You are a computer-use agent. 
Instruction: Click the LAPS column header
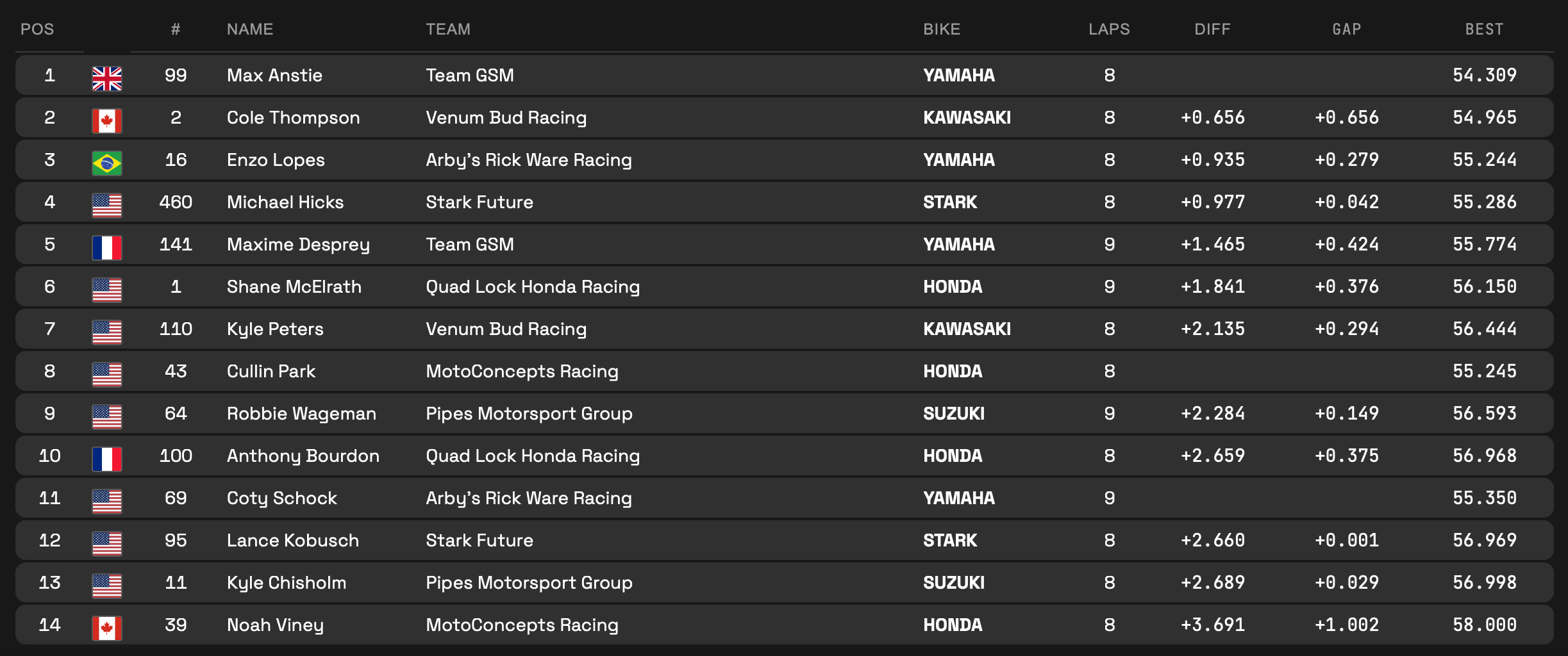(x=1109, y=29)
